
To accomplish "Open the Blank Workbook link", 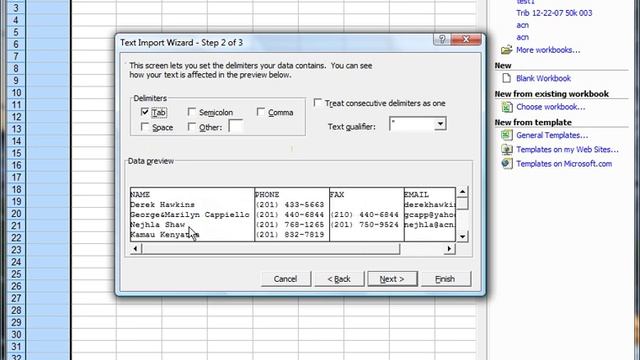I will [543, 78].
